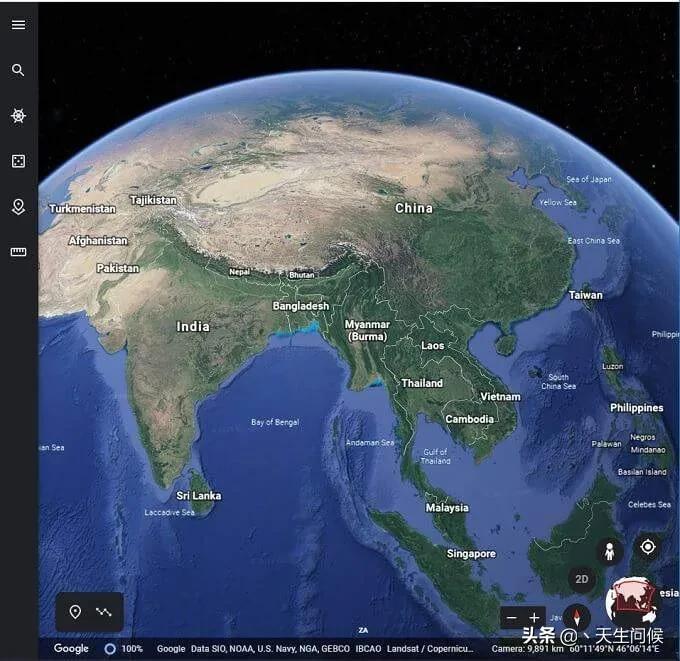Screen dimensions: 680x661
Task: Click the Sea of Japan label
Action: [588, 180]
